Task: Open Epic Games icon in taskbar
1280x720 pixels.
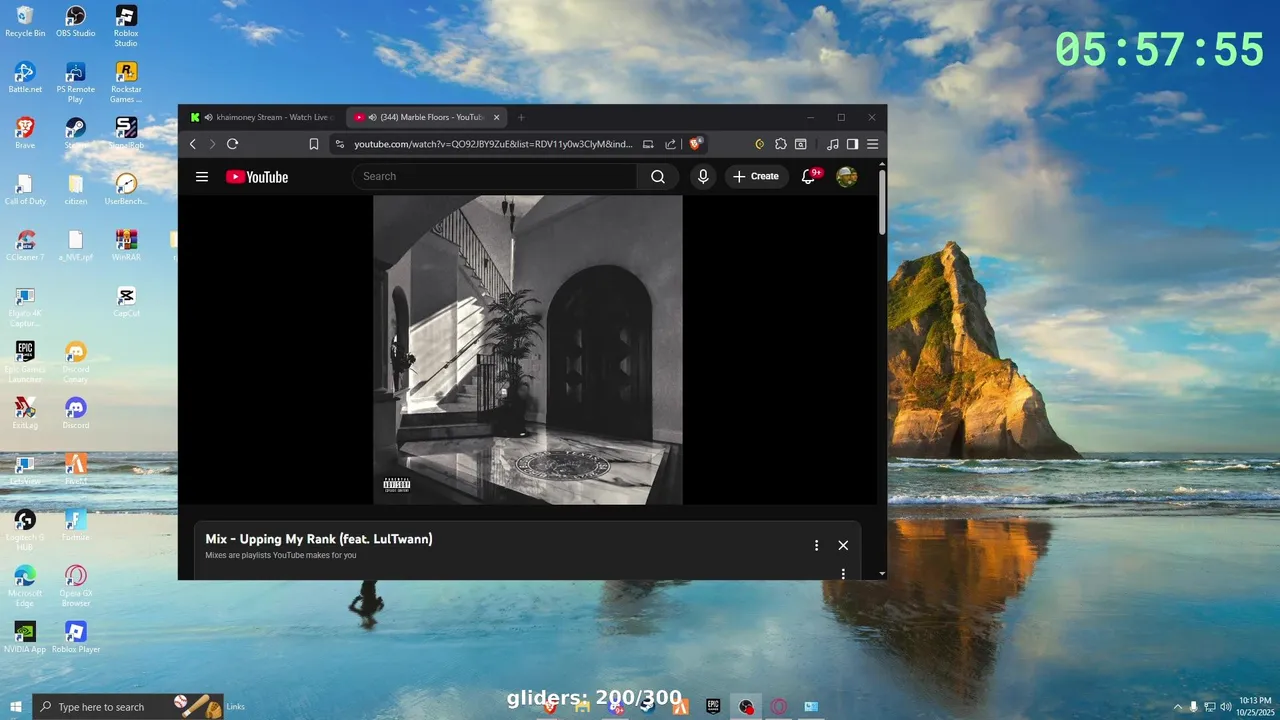Action: 713,706
